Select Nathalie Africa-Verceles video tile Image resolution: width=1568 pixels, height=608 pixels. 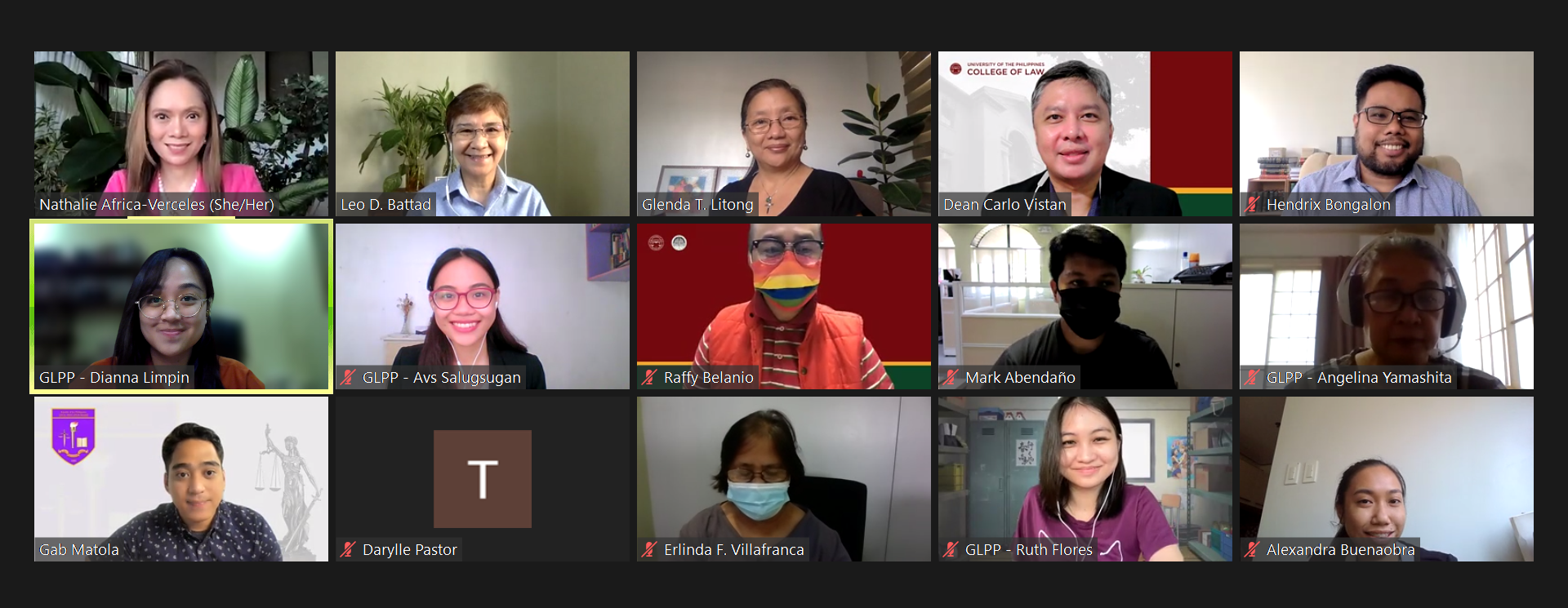coord(181,134)
